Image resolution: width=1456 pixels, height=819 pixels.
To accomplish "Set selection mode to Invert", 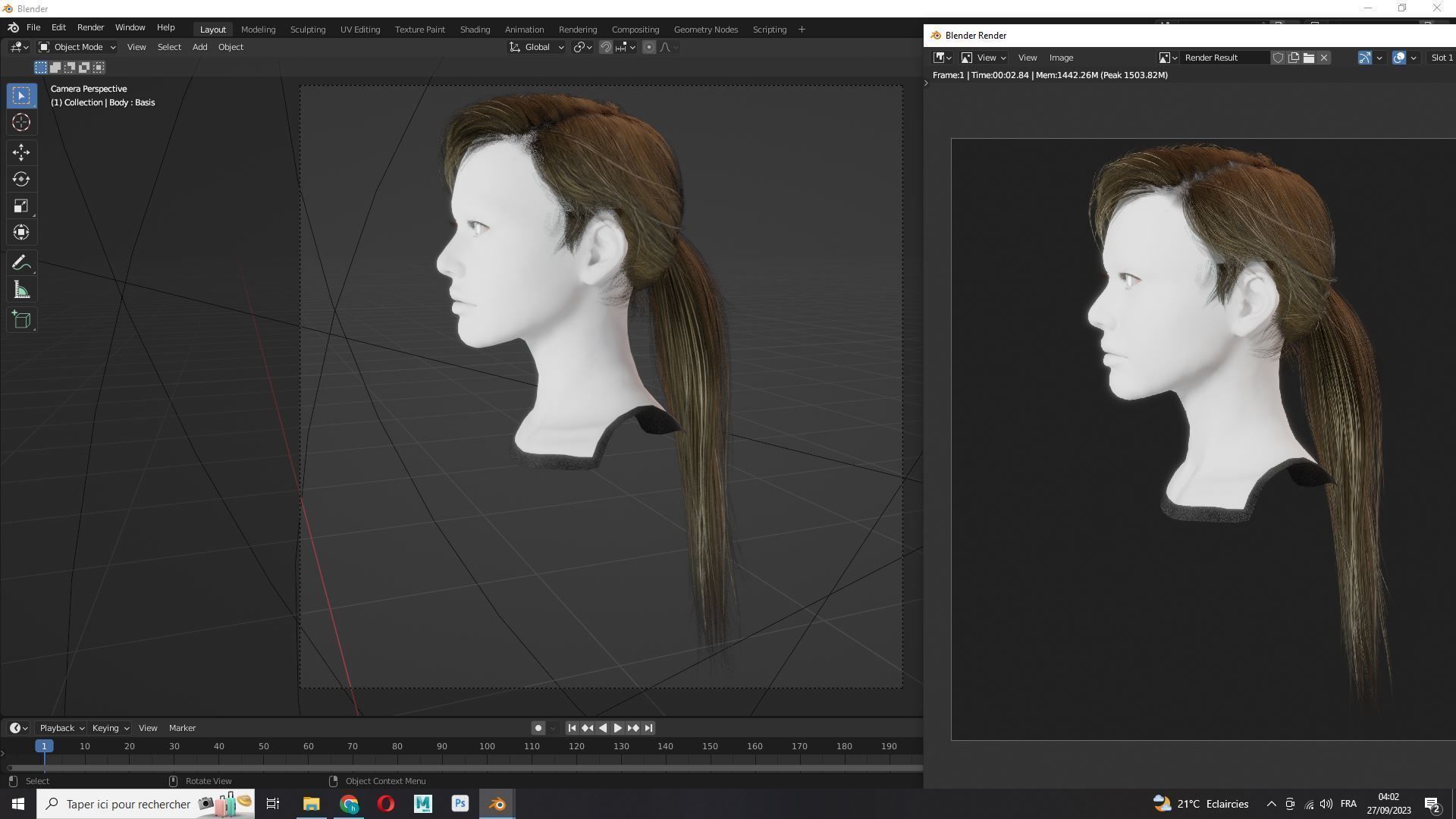I will [84, 67].
